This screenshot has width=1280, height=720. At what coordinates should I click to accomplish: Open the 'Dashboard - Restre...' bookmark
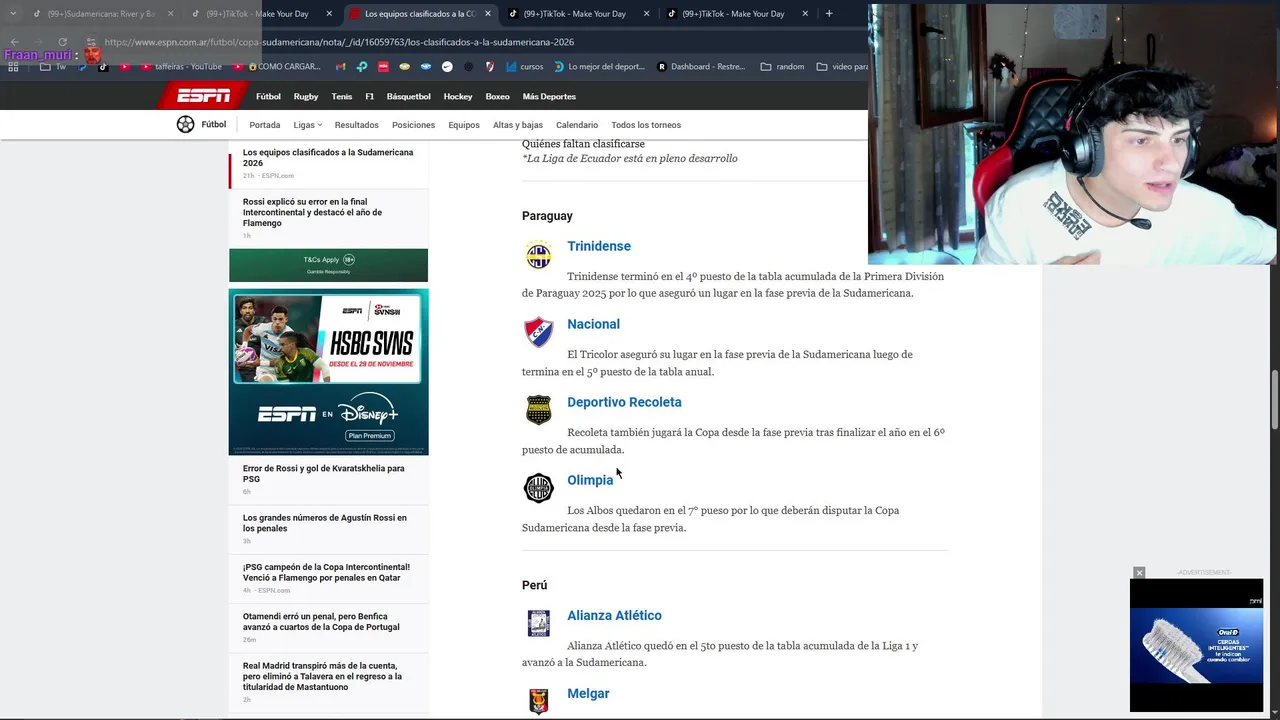(x=701, y=67)
